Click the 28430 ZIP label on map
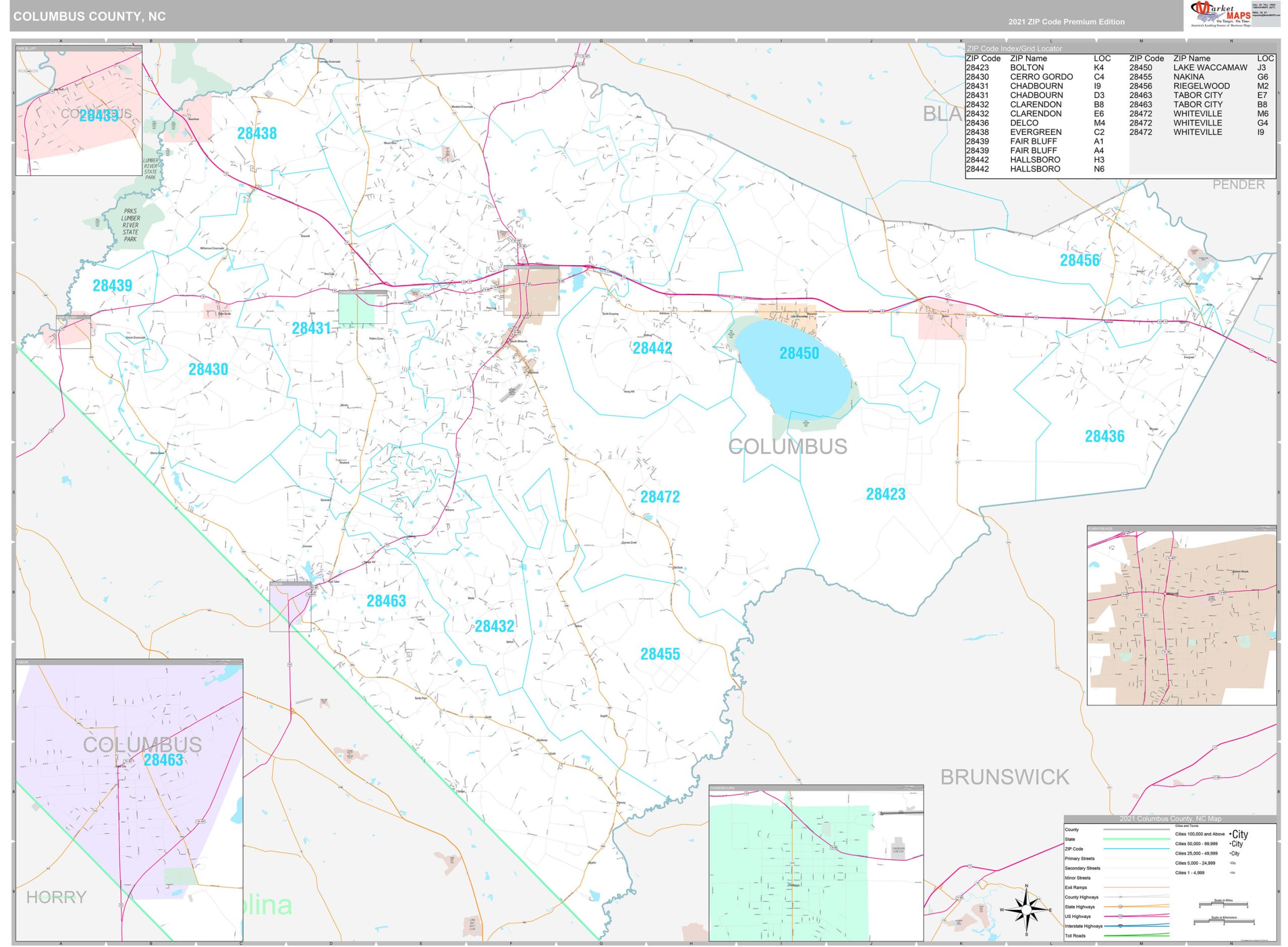1288x947 pixels. [x=208, y=369]
